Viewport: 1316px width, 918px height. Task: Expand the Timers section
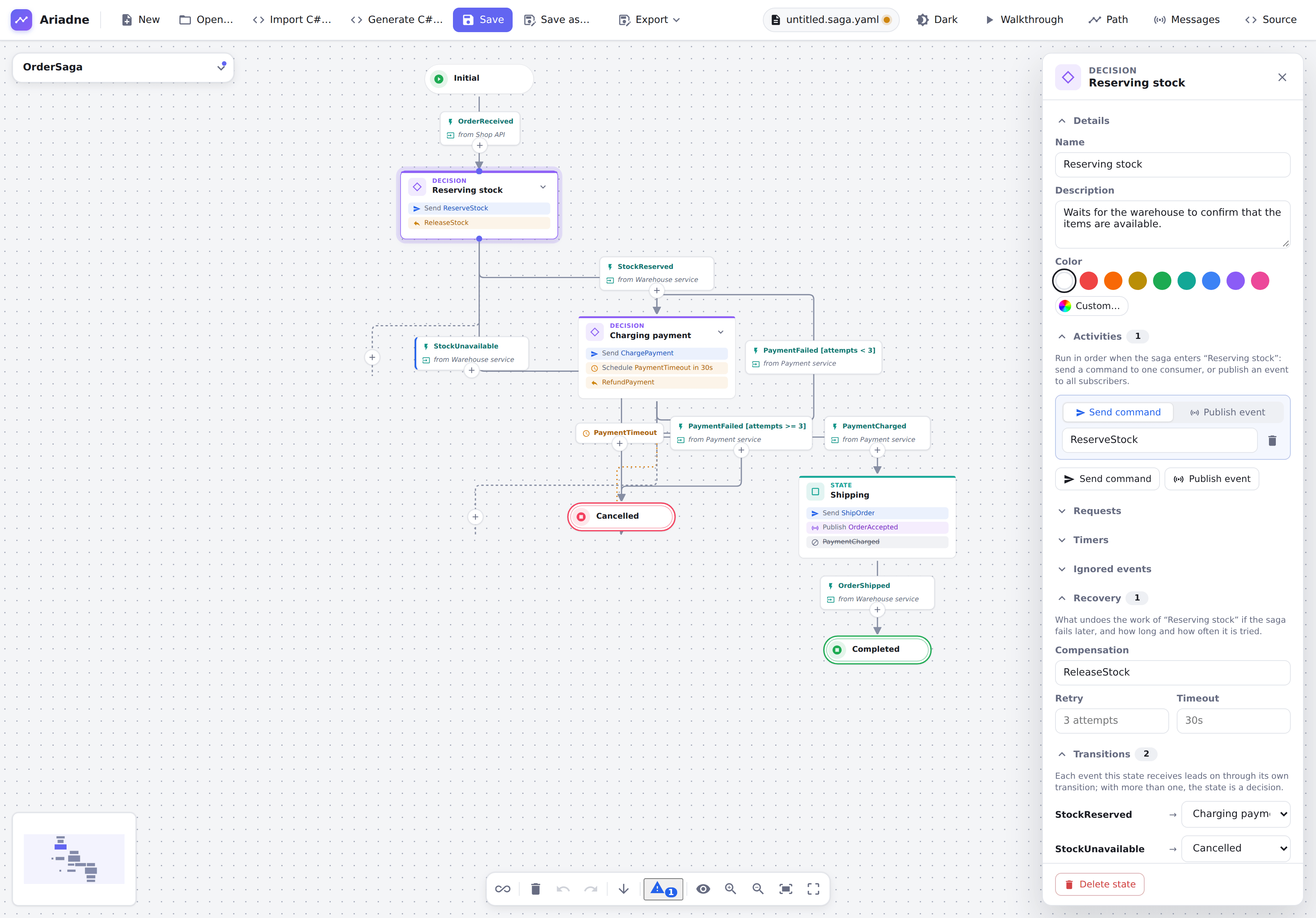1091,540
